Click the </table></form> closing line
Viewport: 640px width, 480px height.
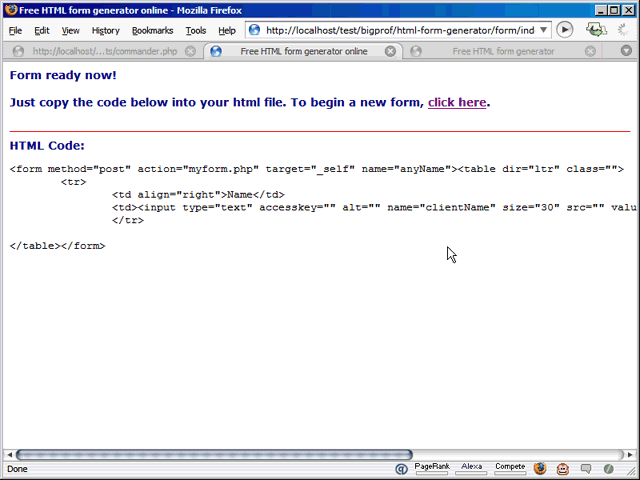pyautogui.click(x=58, y=246)
